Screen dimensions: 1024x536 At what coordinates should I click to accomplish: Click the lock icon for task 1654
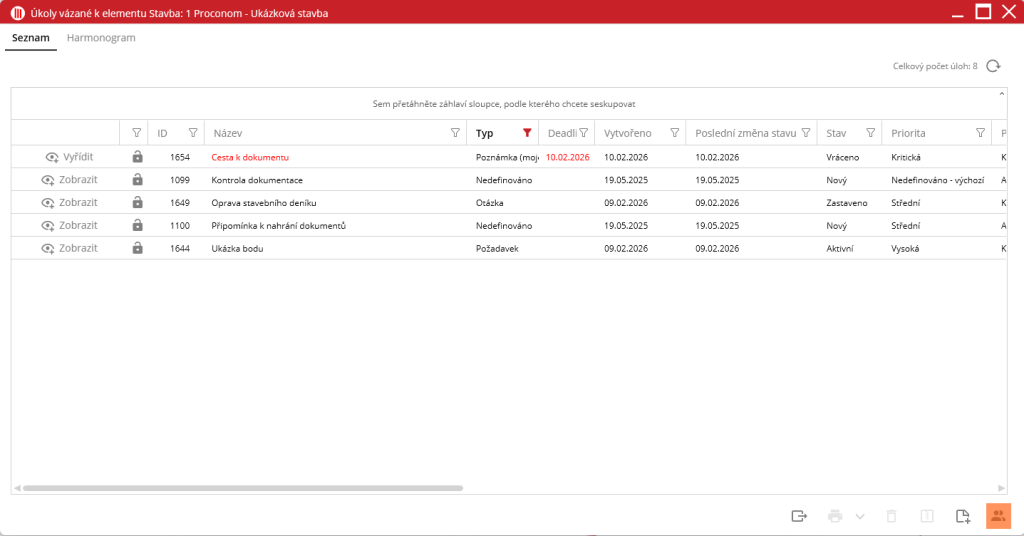click(x=137, y=157)
